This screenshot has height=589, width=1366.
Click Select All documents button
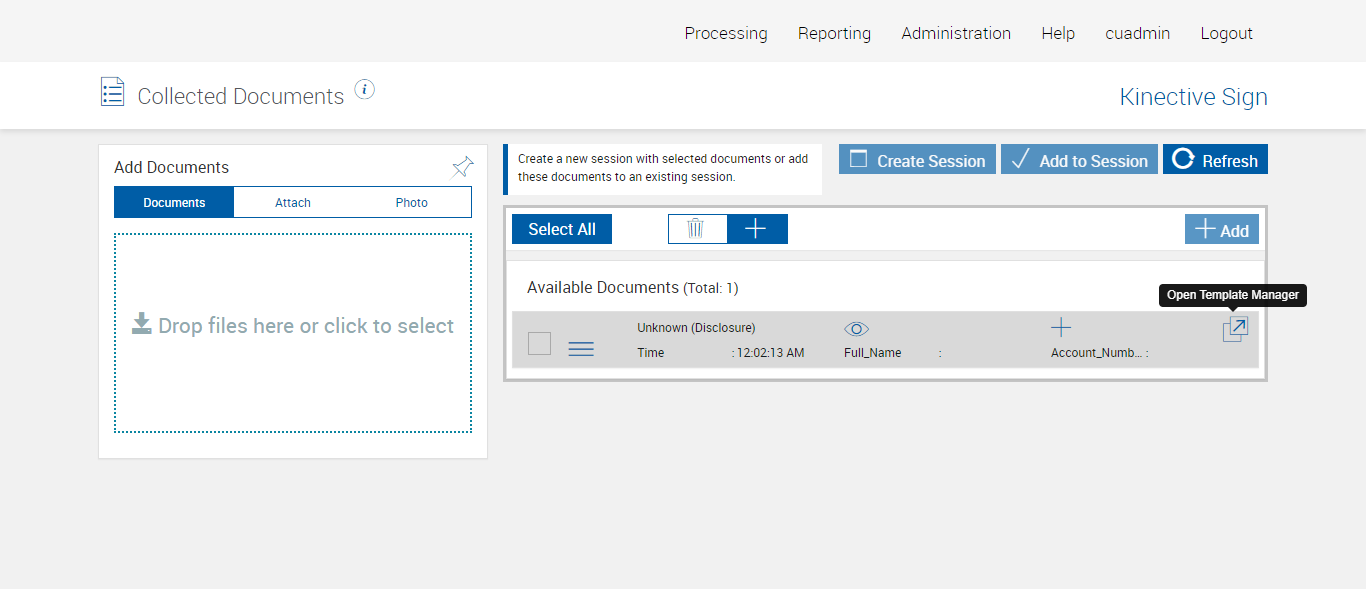click(x=562, y=229)
